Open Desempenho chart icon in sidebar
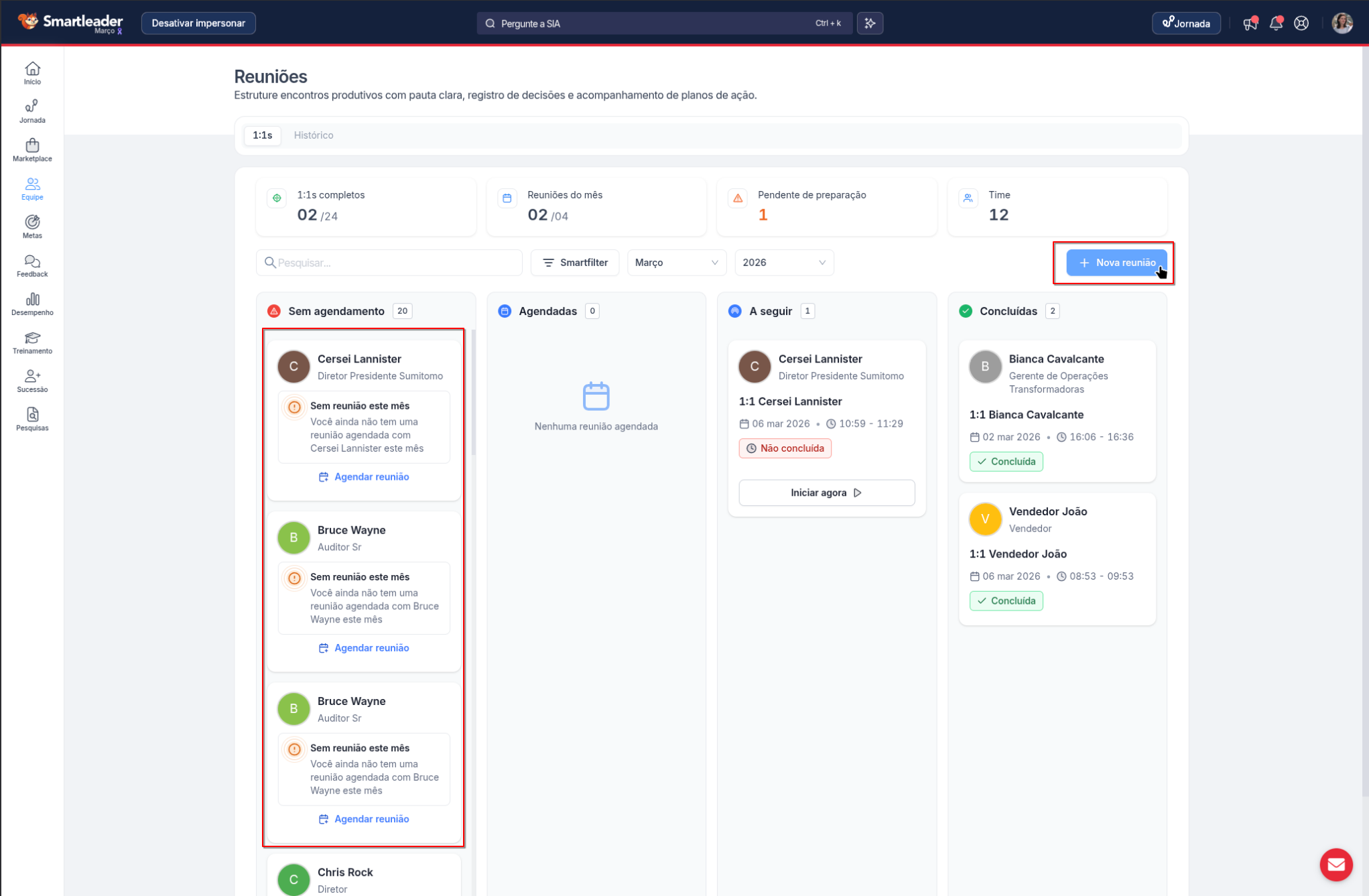 [32, 304]
